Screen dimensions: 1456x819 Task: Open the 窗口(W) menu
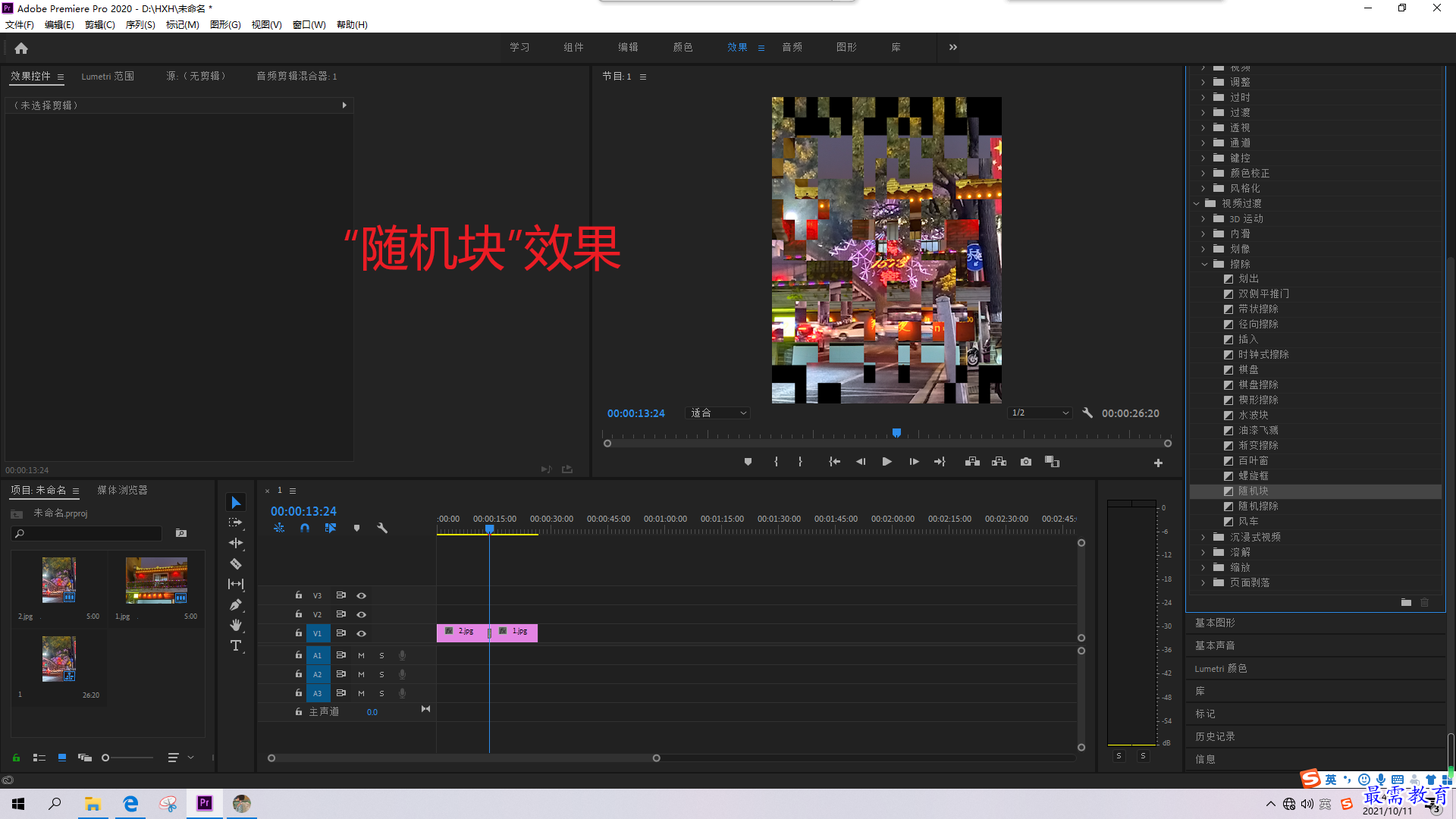(309, 25)
